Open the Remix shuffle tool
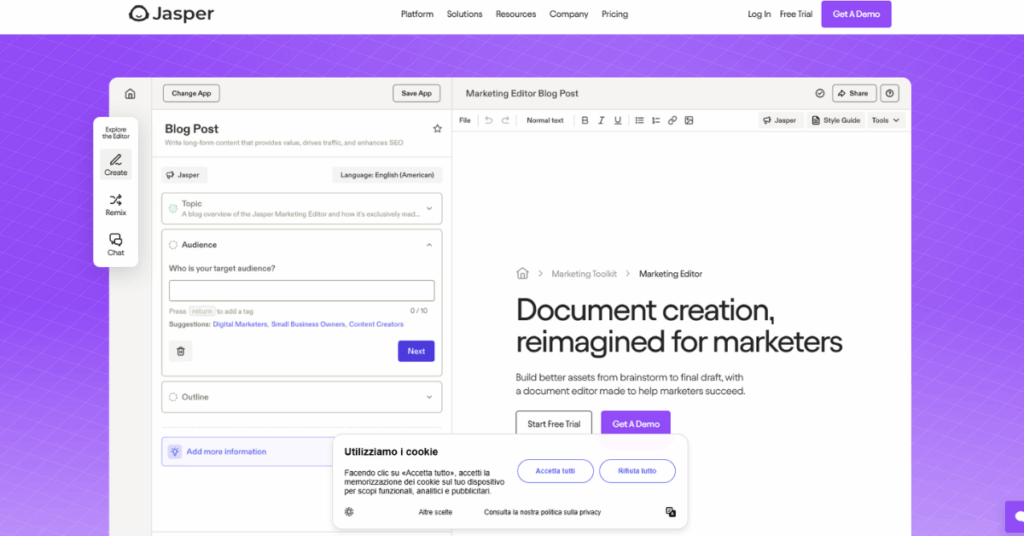The width and height of the screenshot is (1024, 536). point(116,204)
